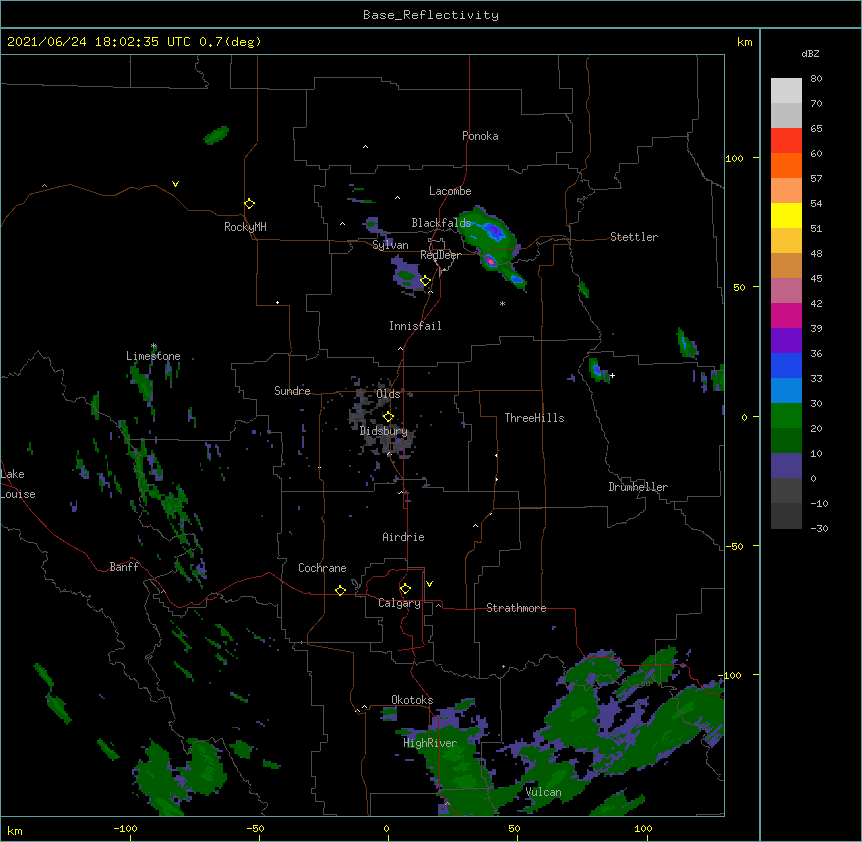Viewport: 862px width, 842px height.
Task: Select the bright green 30-20 dBZ swatch
Action: click(x=786, y=416)
